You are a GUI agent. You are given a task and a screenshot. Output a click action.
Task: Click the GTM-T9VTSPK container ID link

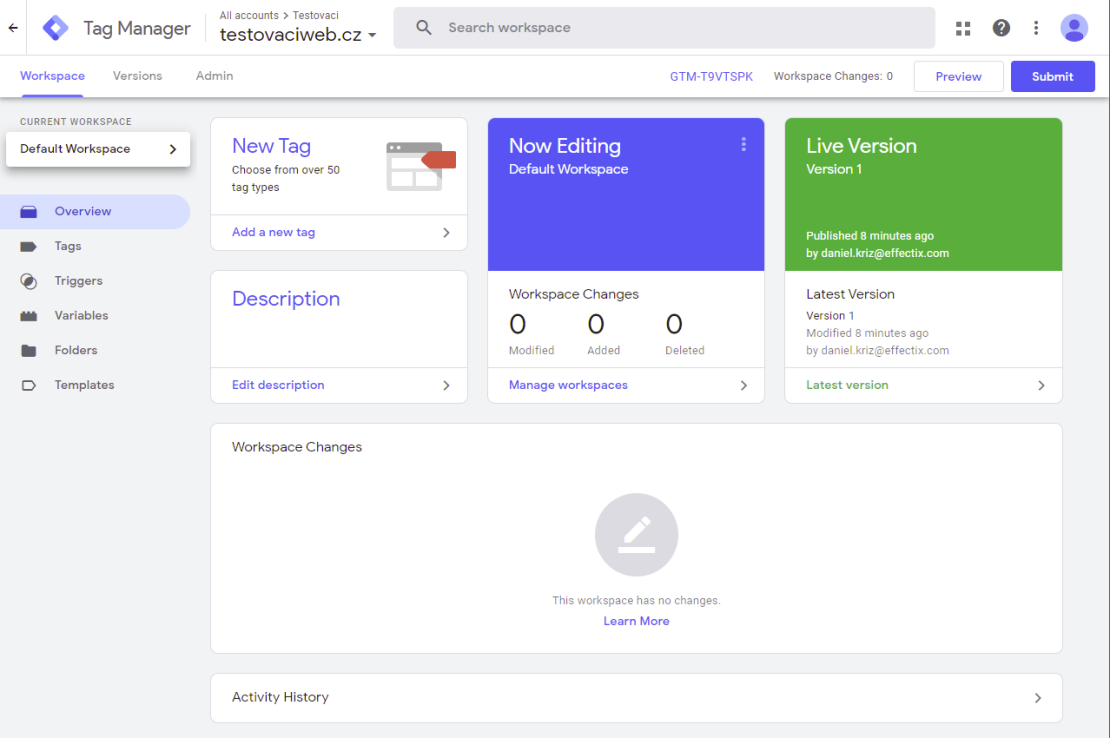tap(711, 76)
